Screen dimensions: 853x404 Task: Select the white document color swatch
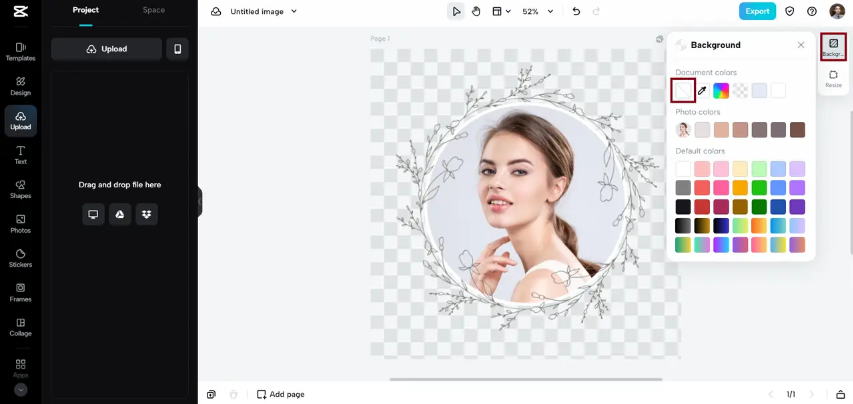(x=778, y=91)
